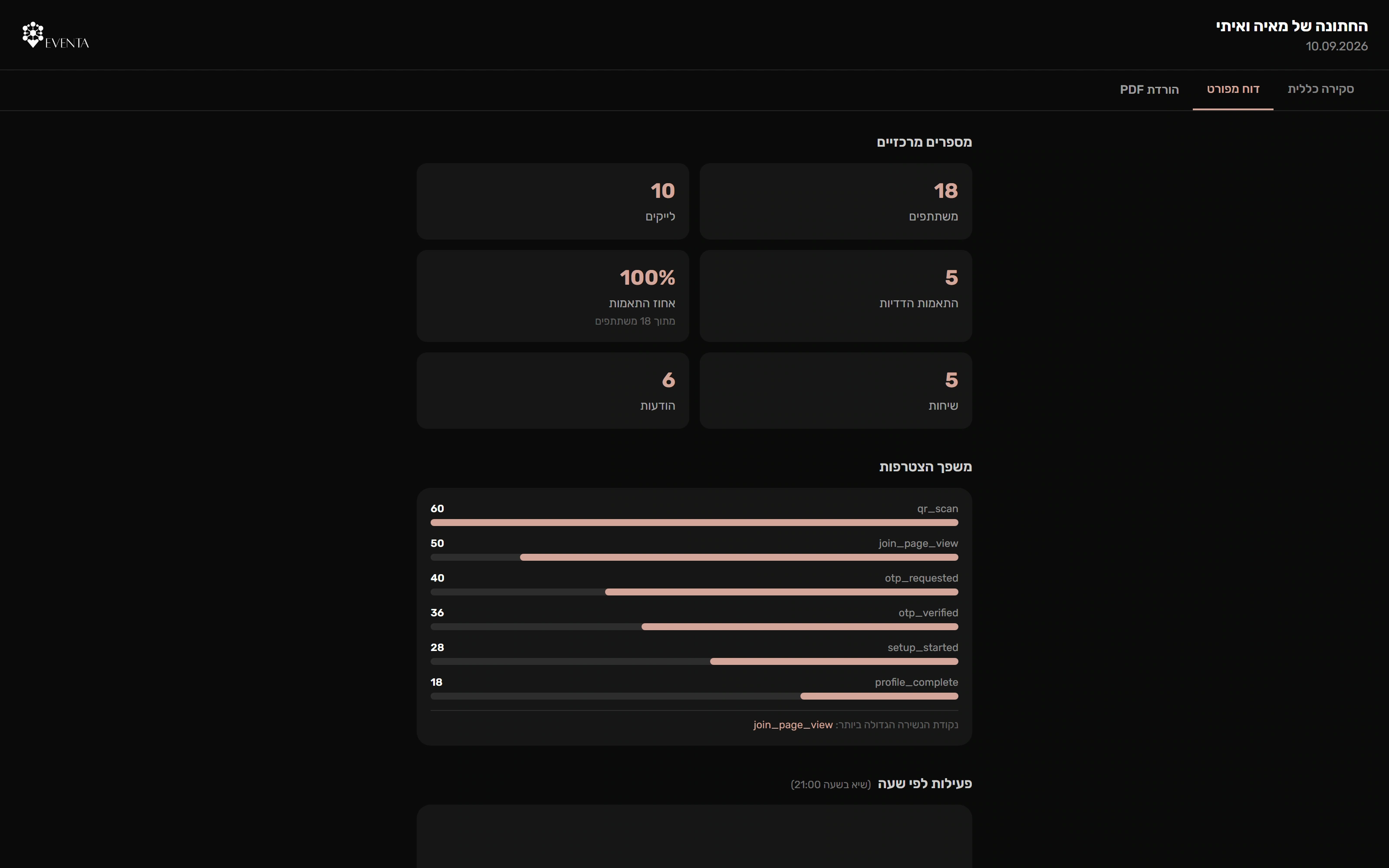Click the otp_verified count 36

(438, 613)
